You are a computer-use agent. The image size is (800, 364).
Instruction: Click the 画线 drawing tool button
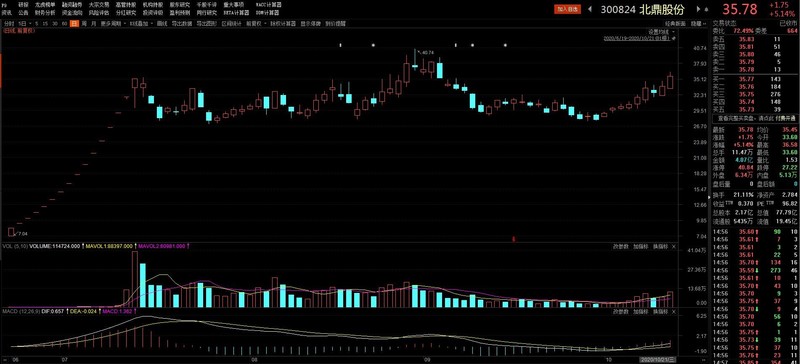(163, 23)
